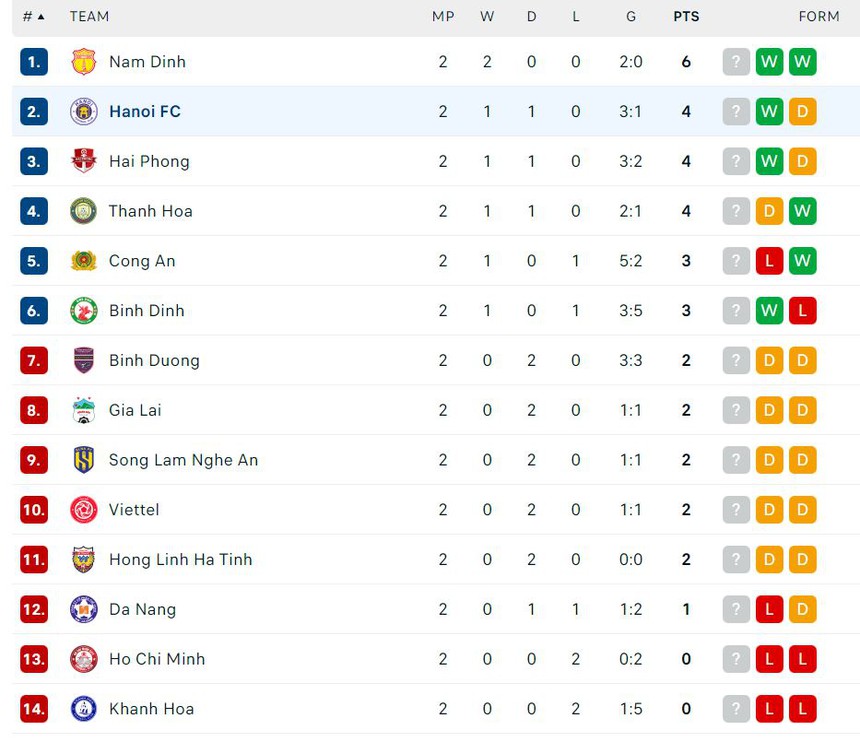Open the Da Nang team page

(147, 609)
